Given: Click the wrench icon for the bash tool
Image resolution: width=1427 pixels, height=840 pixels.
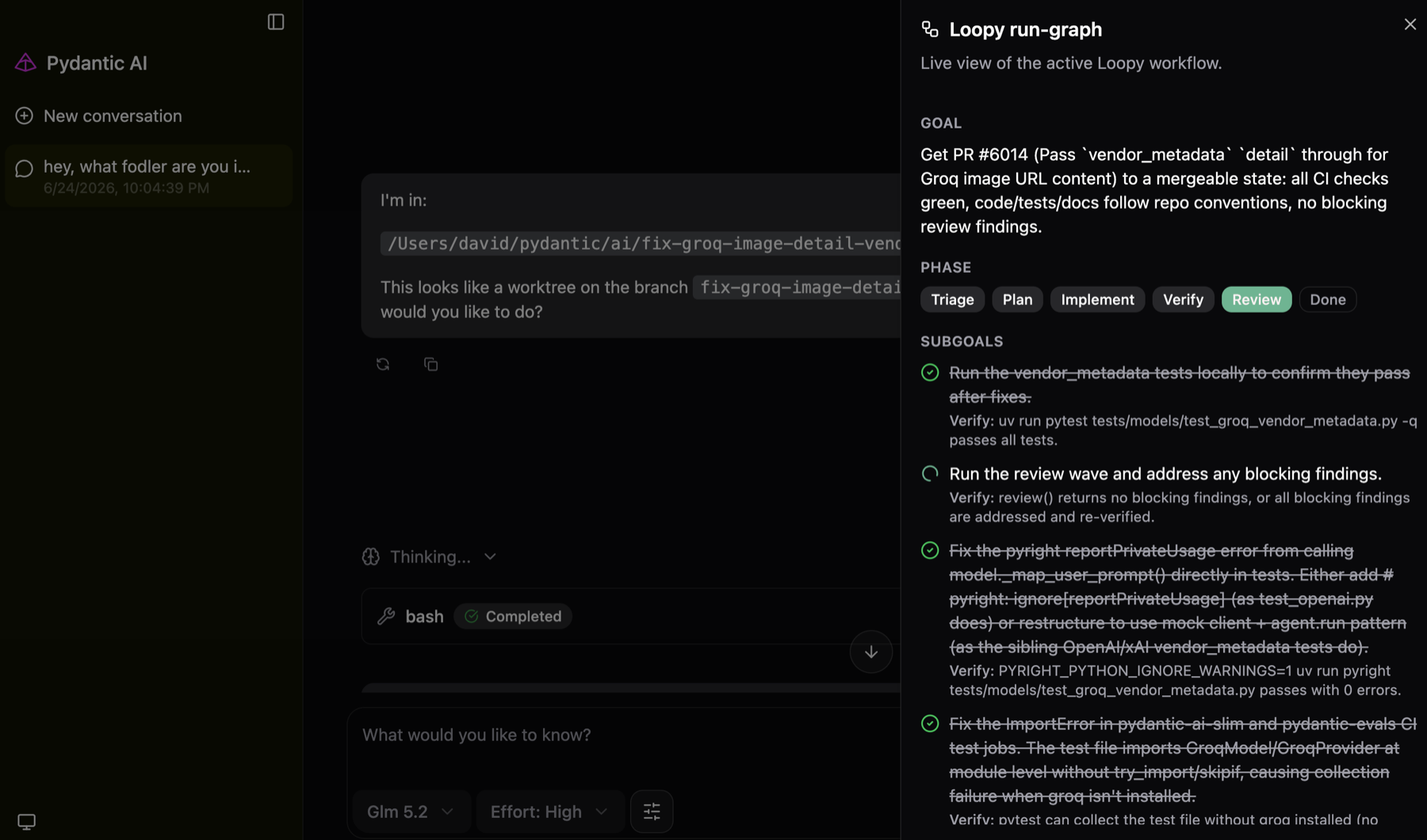Looking at the screenshot, I should 386,617.
